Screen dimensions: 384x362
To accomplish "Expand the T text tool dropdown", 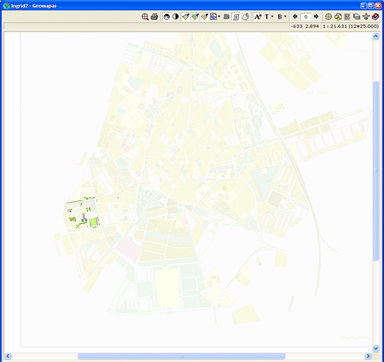I will pos(273,17).
